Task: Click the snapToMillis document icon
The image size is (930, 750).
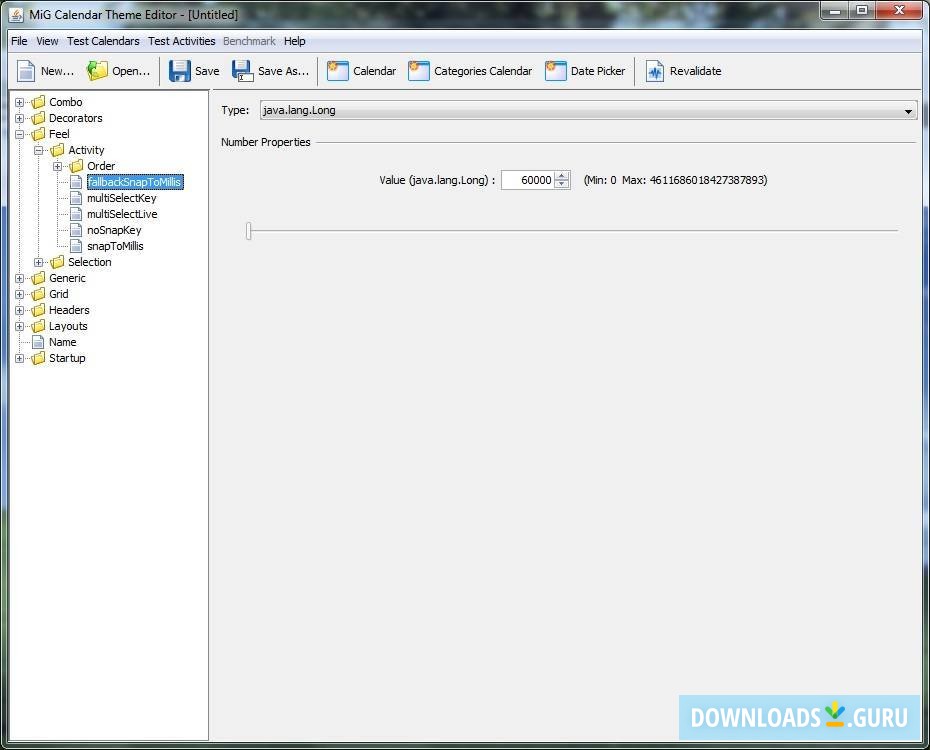Action: point(76,246)
